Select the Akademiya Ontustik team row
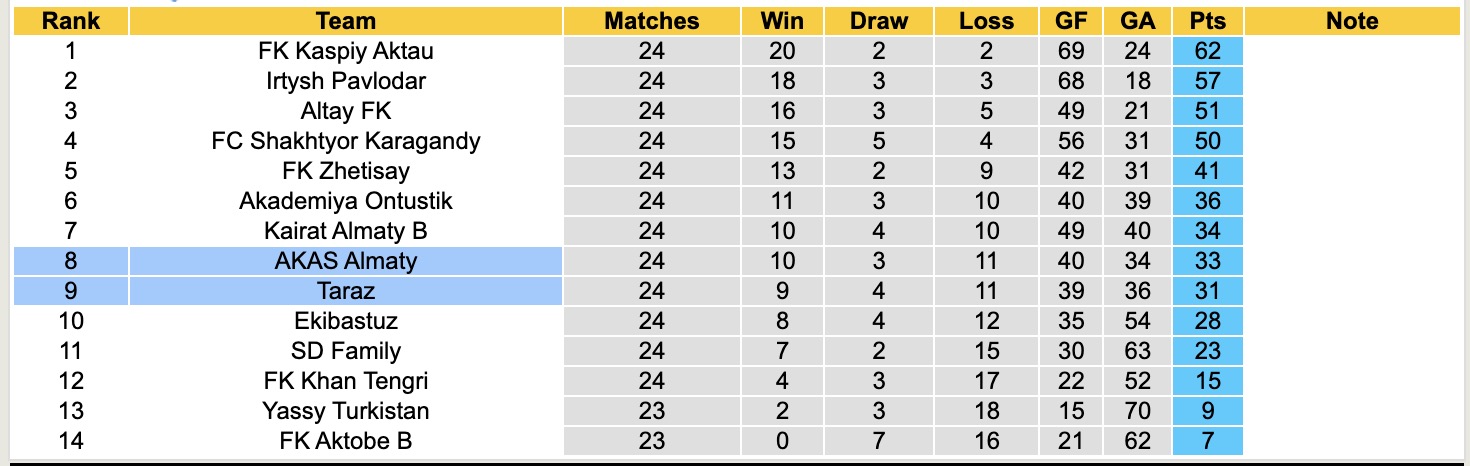The image size is (1470, 466). [345, 201]
